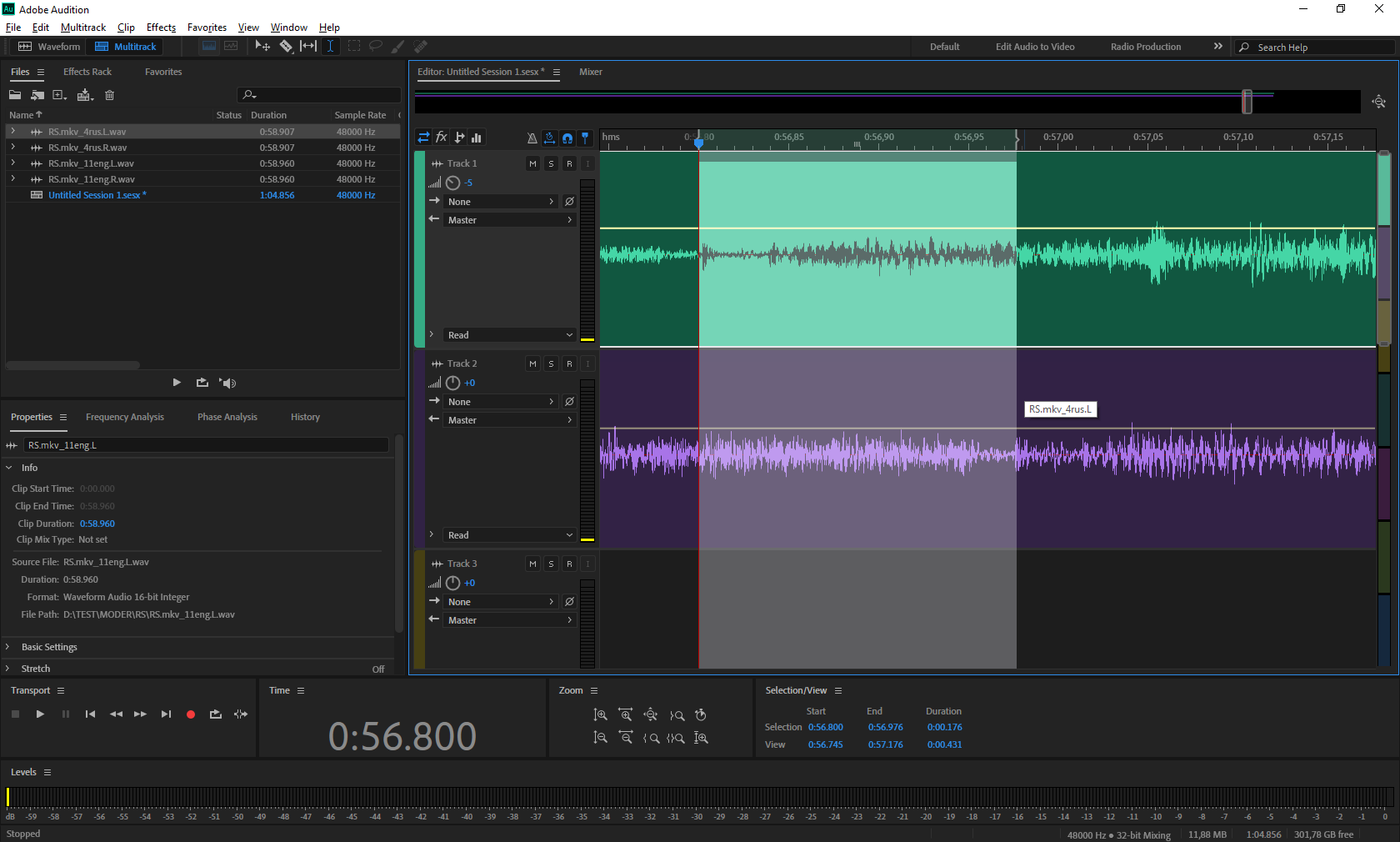Select the Time Selection tool
Image resolution: width=1400 pixels, height=842 pixels.
(x=331, y=47)
